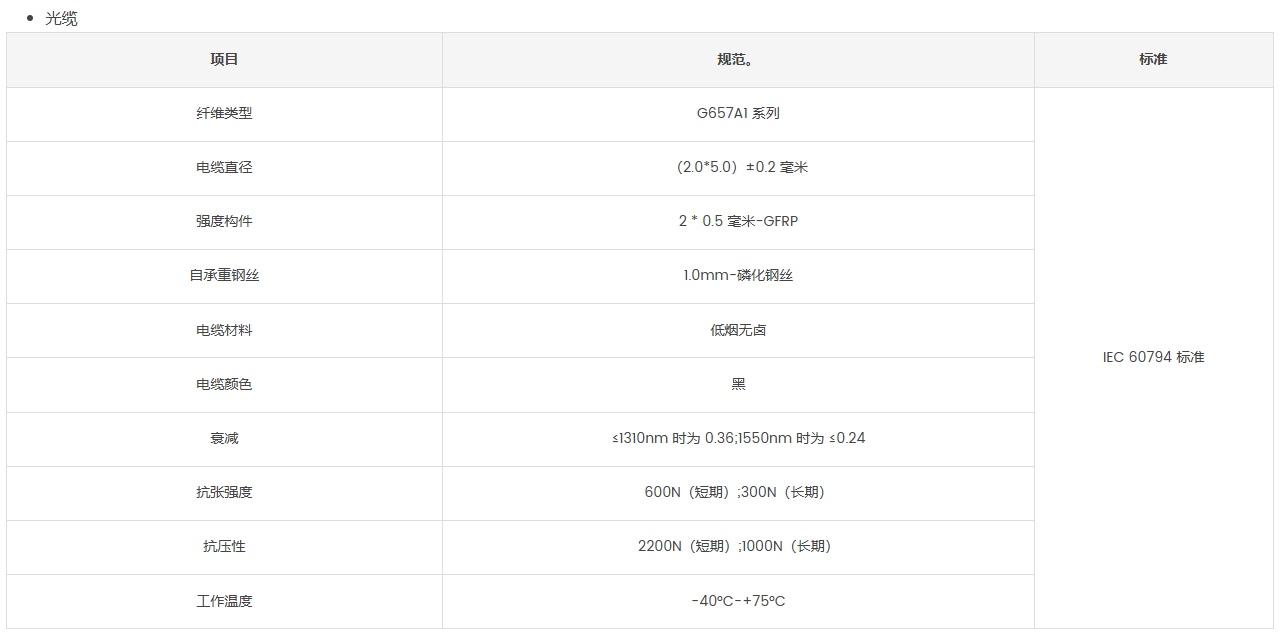The image size is (1282, 636).
Task: Click the 黑 color value cell
Action: [x=738, y=384]
